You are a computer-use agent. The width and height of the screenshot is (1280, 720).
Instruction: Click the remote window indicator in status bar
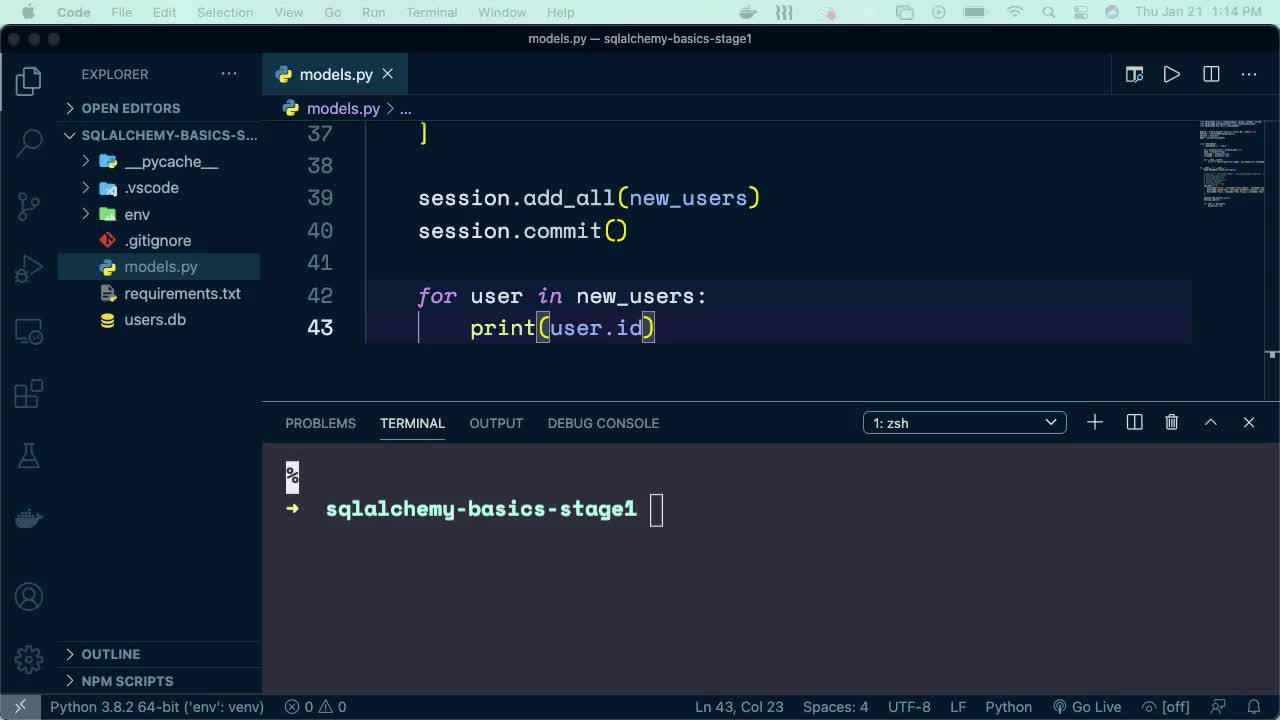pos(19,707)
